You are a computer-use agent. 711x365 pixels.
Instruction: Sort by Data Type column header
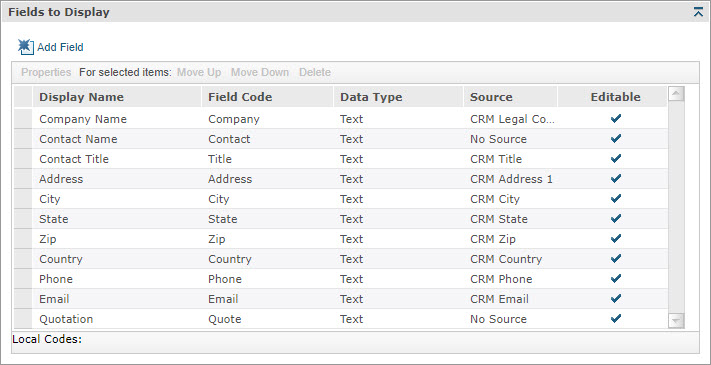(399, 97)
